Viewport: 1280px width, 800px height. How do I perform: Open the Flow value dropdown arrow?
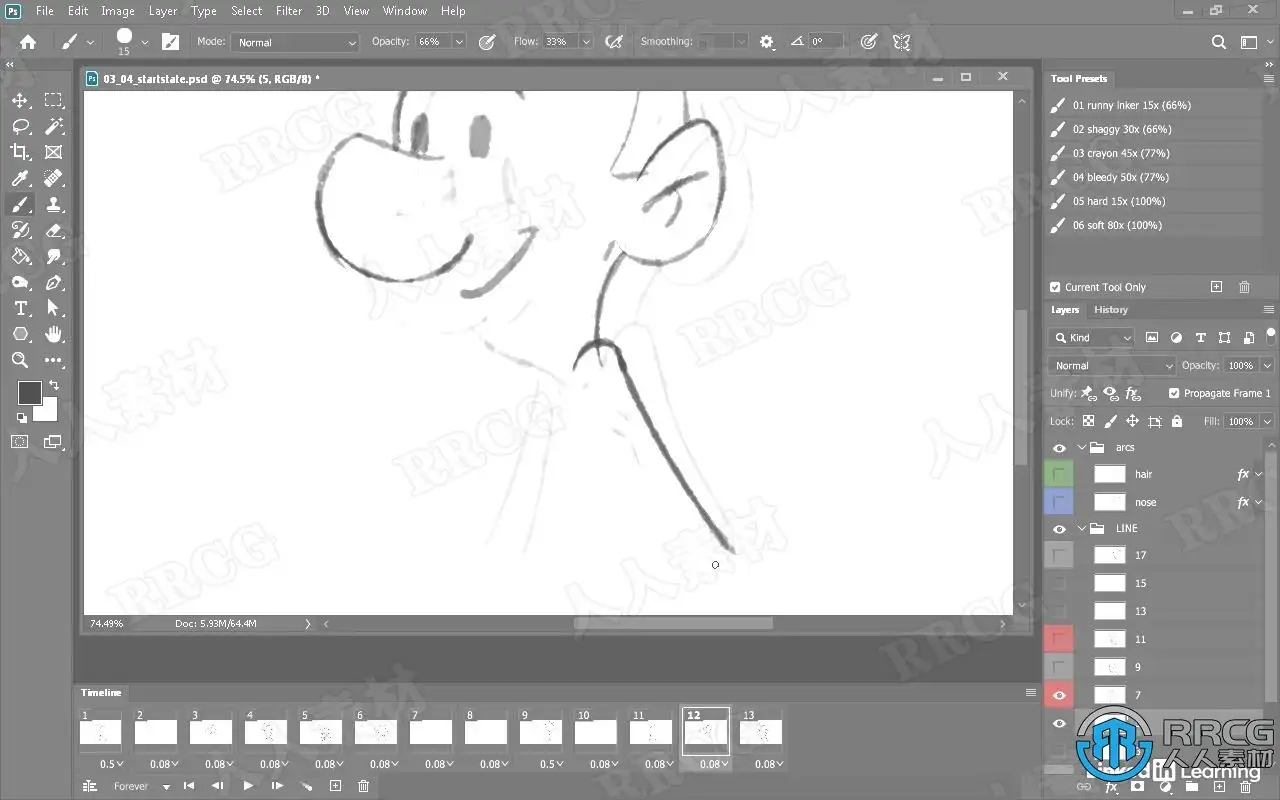click(x=586, y=42)
